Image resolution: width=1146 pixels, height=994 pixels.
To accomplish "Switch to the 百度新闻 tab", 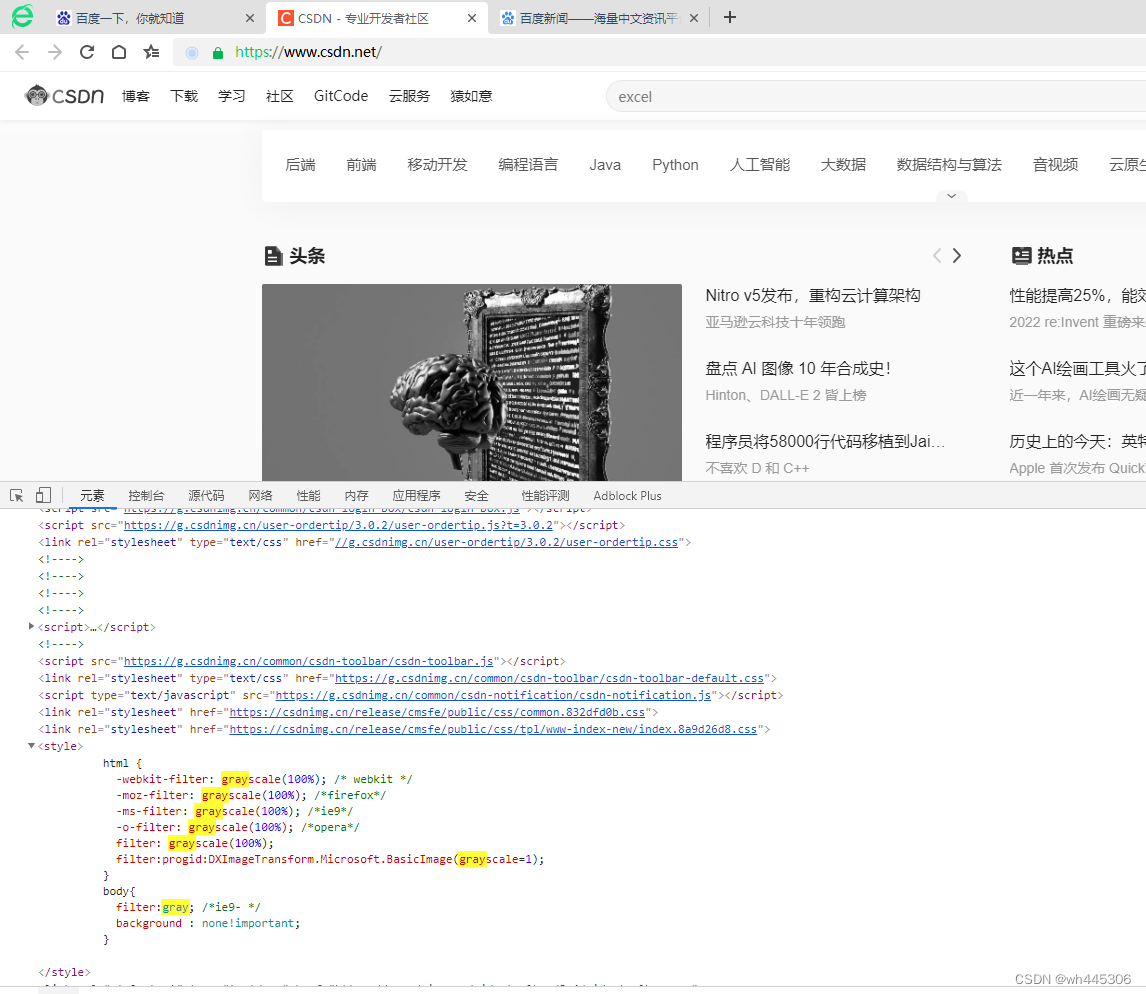I will pos(599,18).
